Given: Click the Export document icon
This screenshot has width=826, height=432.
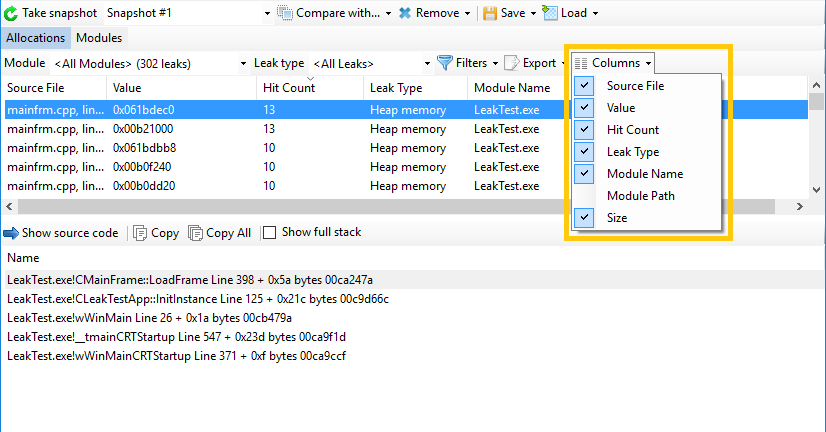Looking at the screenshot, I should pyautogui.click(x=512, y=63).
